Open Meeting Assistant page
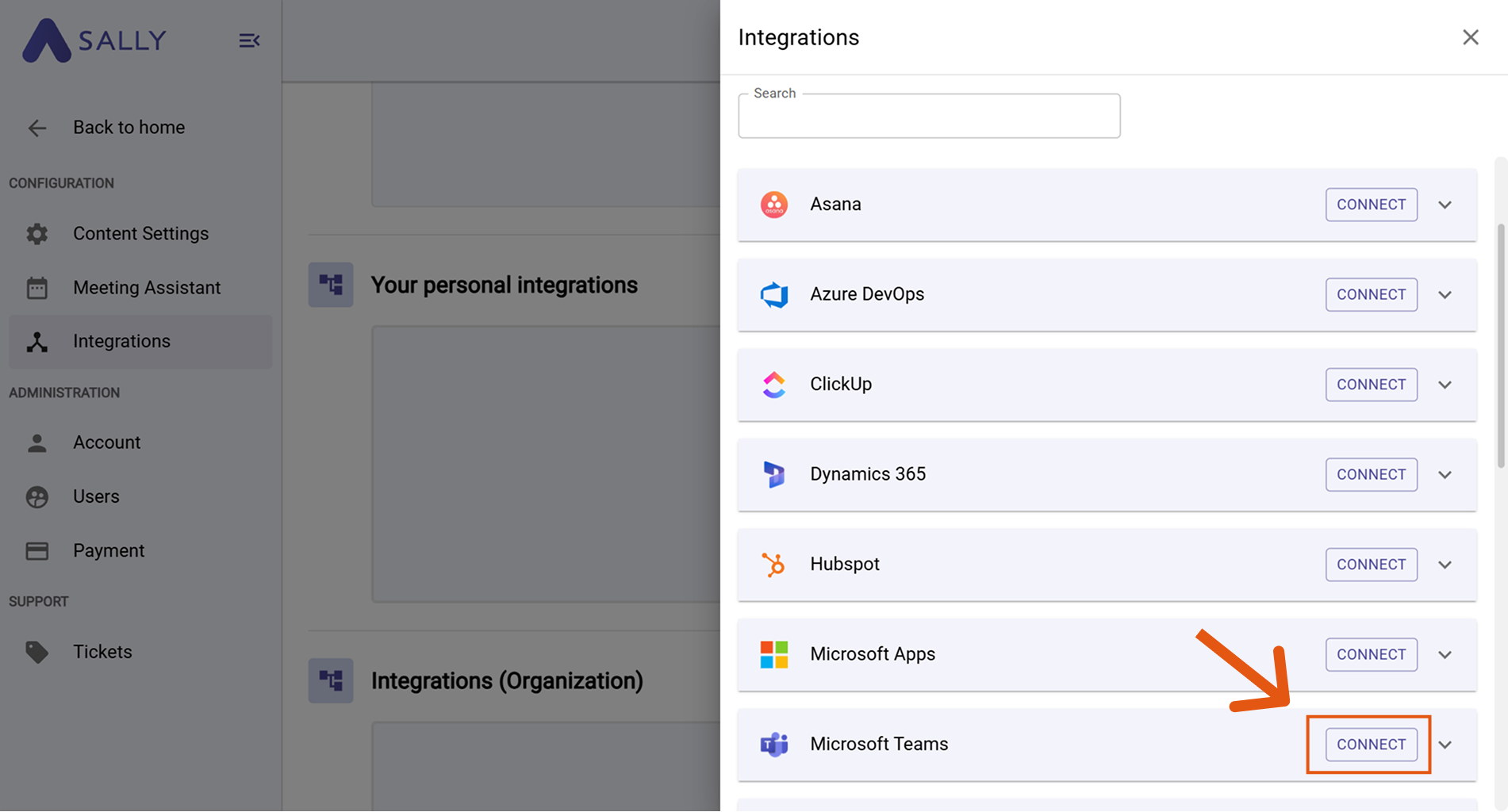The width and height of the screenshot is (1508, 812). [140, 288]
